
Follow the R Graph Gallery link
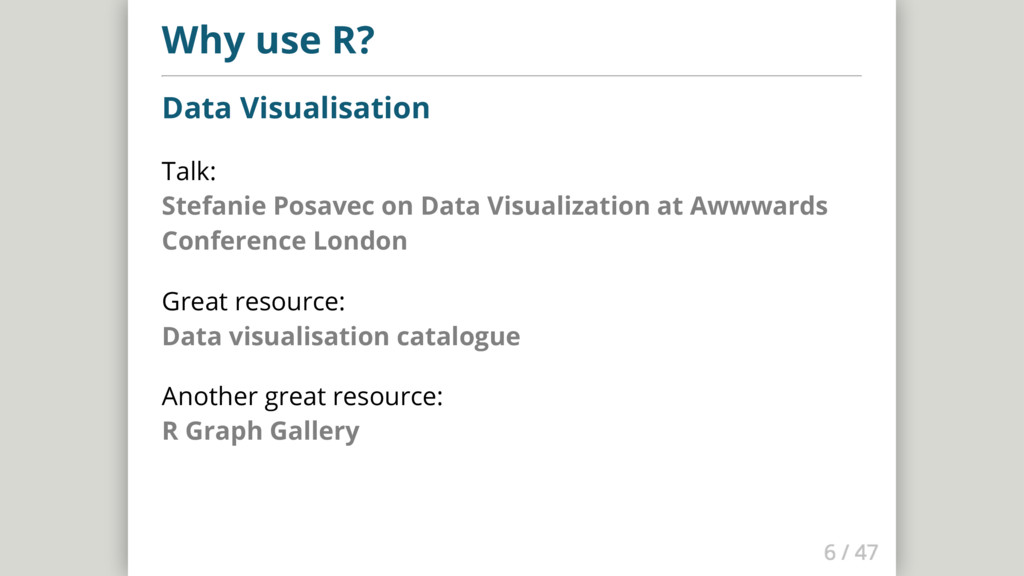(x=260, y=432)
